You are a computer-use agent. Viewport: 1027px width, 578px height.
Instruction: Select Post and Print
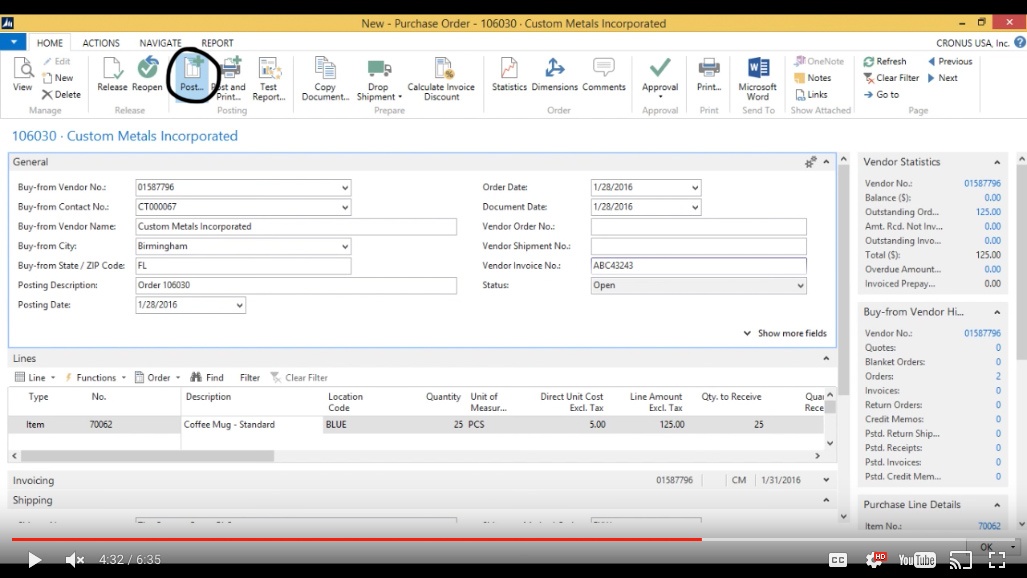(x=231, y=79)
